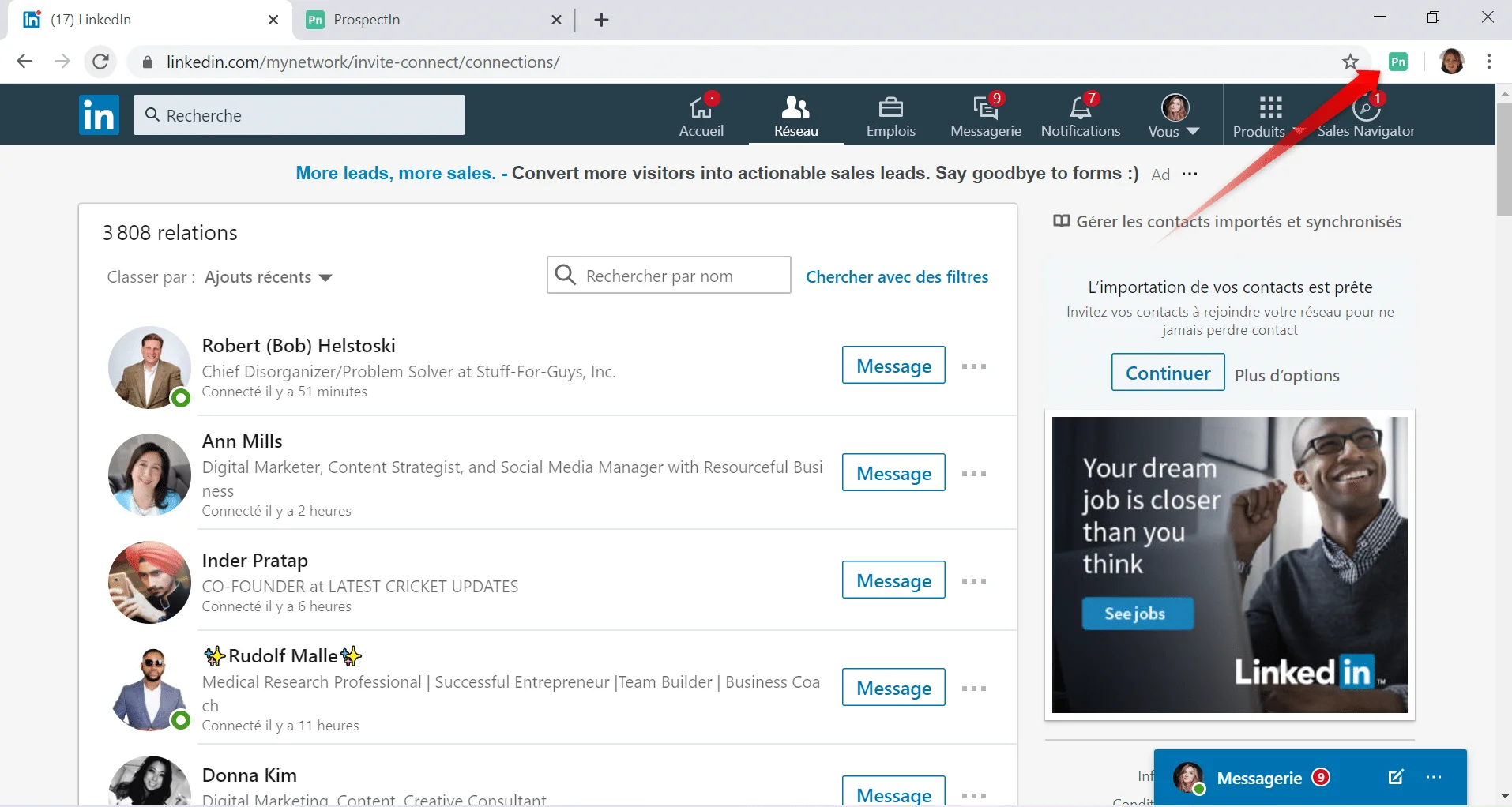Viewport: 1512px width, 807px height.
Task: Focus the Rechercher par nom field
Action: click(668, 276)
